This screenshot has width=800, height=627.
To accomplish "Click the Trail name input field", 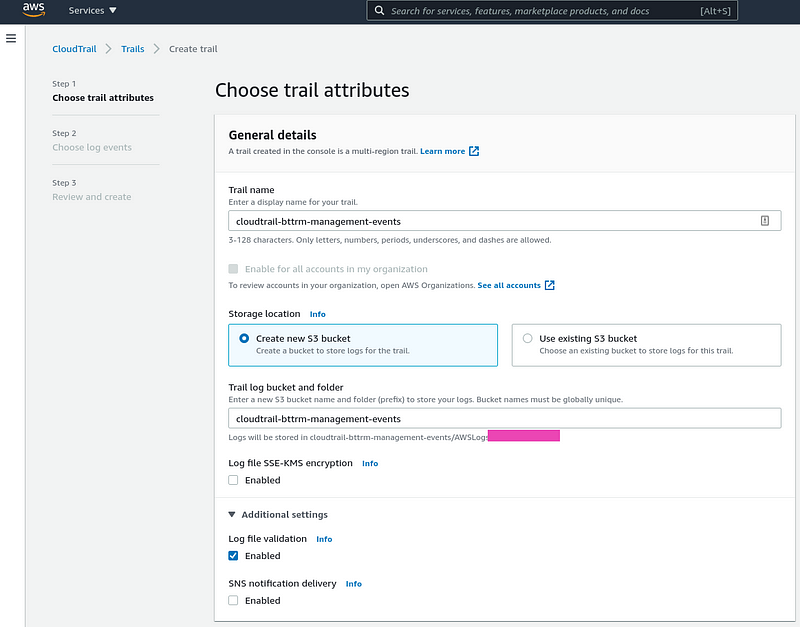I will [x=505, y=221].
